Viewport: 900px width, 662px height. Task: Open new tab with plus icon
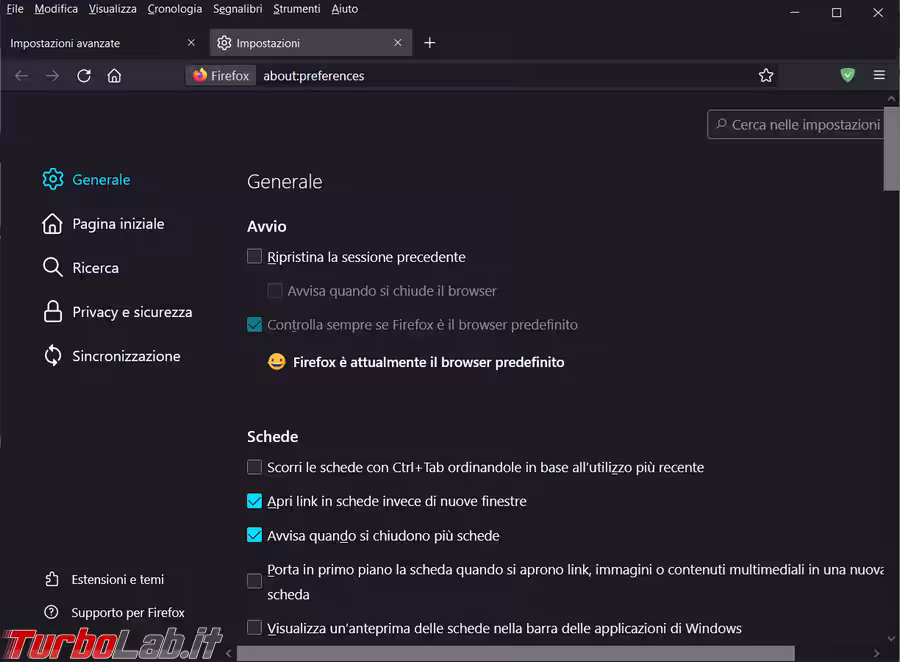pyautogui.click(x=429, y=43)
